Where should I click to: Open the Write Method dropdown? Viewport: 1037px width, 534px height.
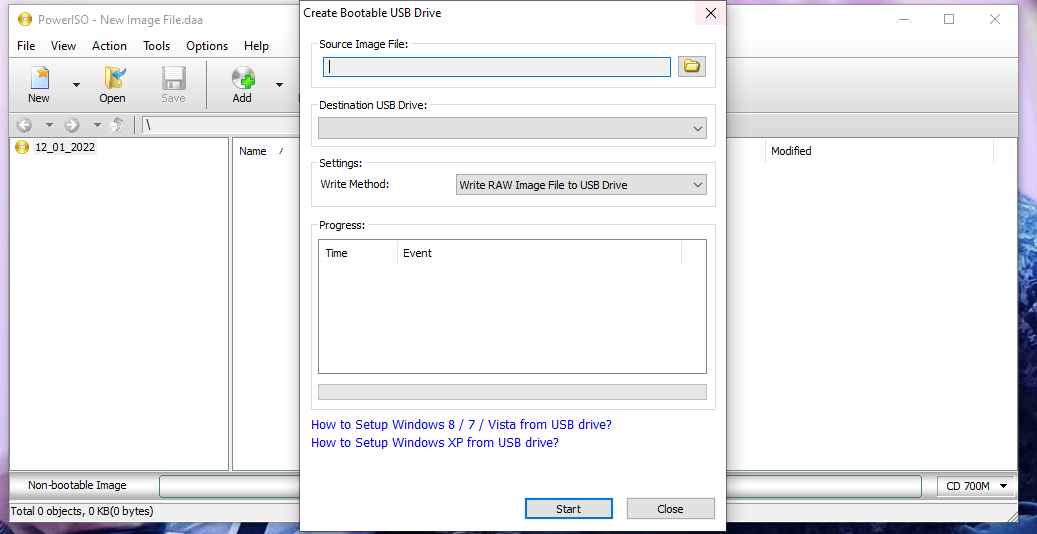click(581, 185)
